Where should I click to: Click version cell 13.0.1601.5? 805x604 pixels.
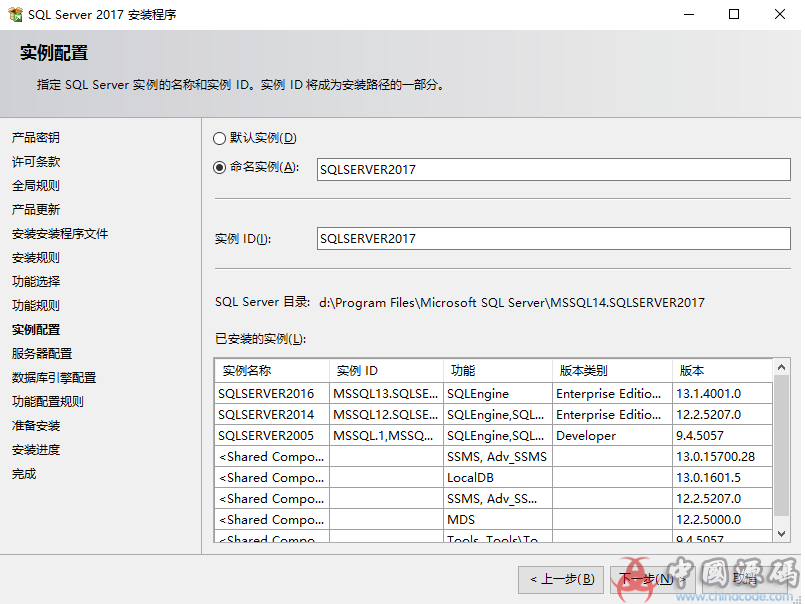click(x=722, y=478)
